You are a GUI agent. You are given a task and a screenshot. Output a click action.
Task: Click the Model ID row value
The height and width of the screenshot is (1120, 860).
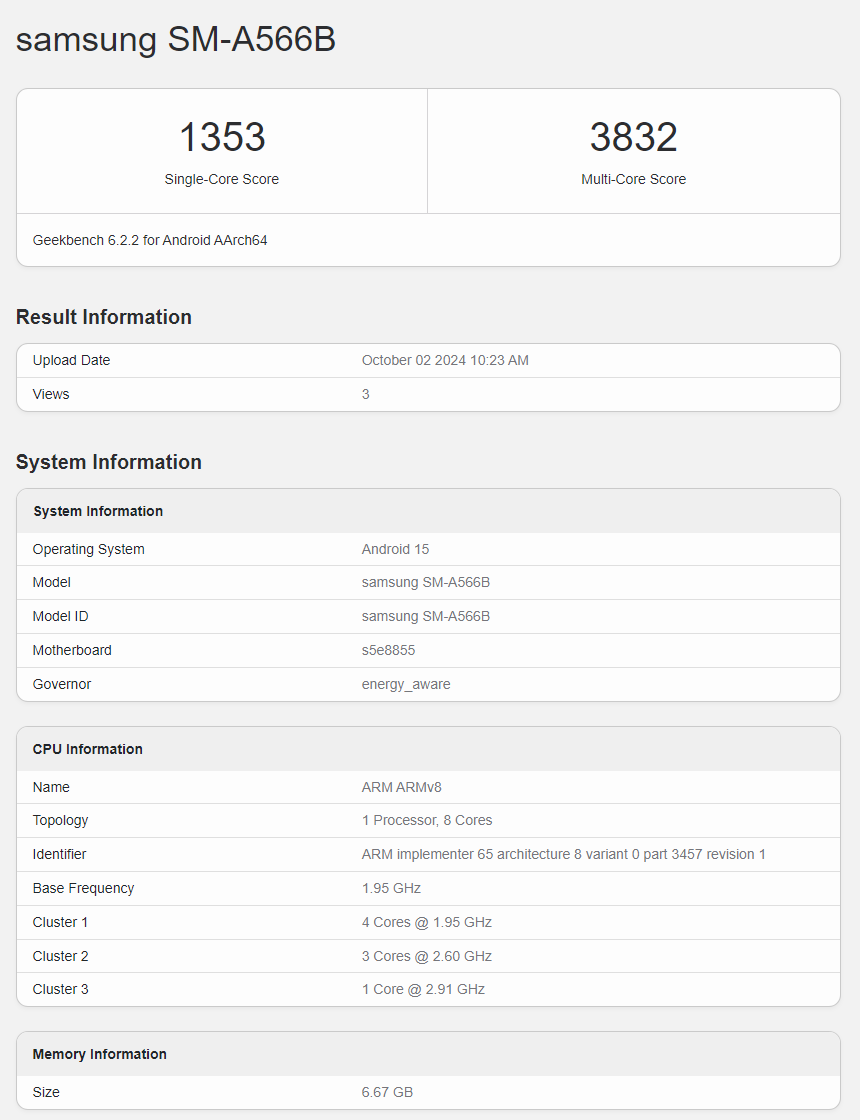426,616
